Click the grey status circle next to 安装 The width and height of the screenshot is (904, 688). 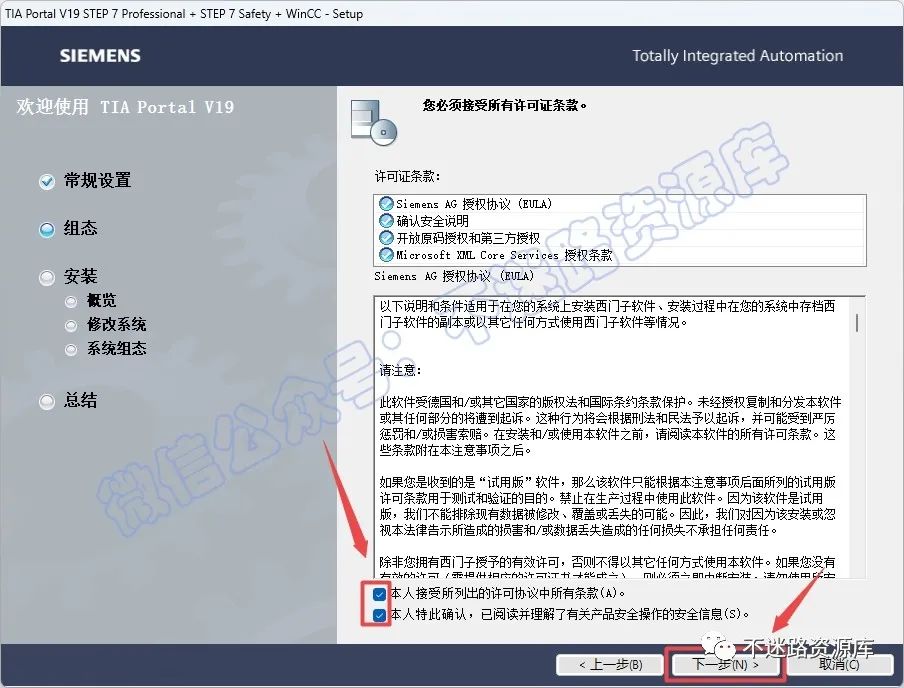(47, 278)
